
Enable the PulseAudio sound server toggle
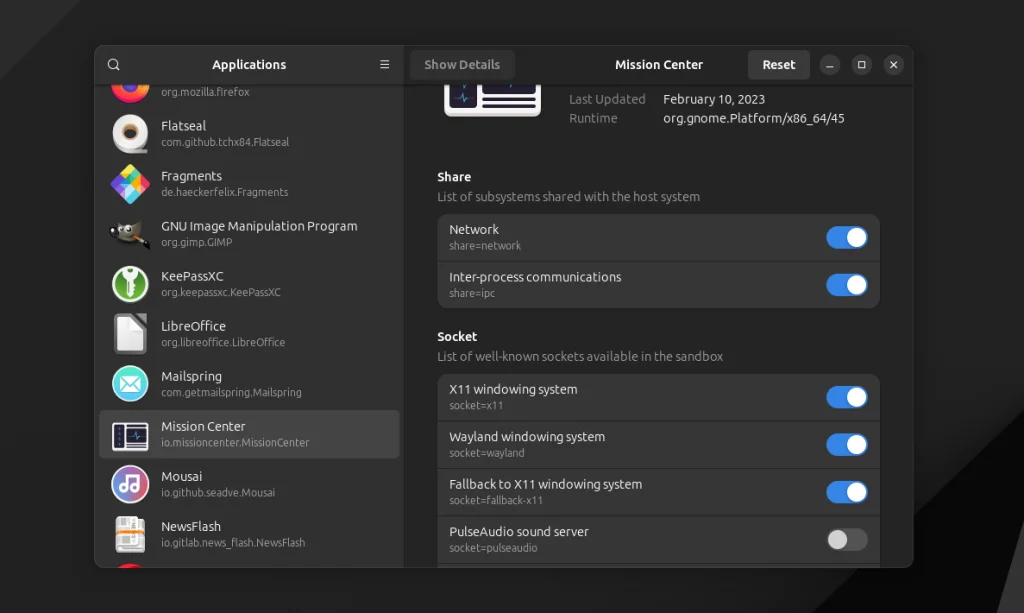tap(846, 540)
